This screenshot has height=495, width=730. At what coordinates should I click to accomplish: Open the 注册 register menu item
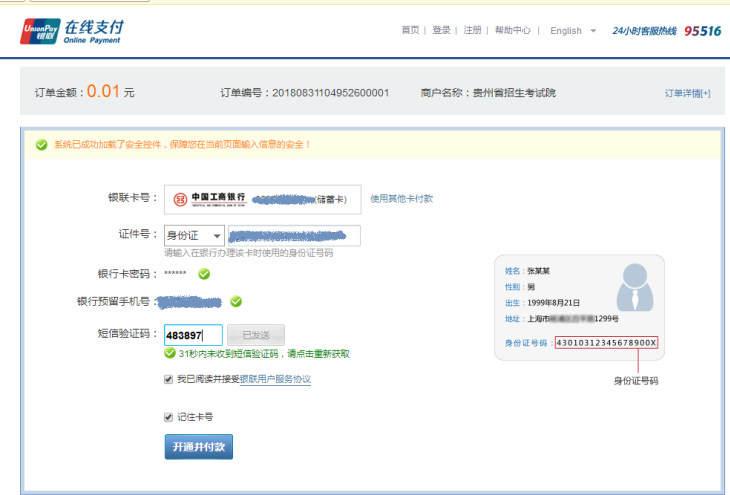pos(472,31)
